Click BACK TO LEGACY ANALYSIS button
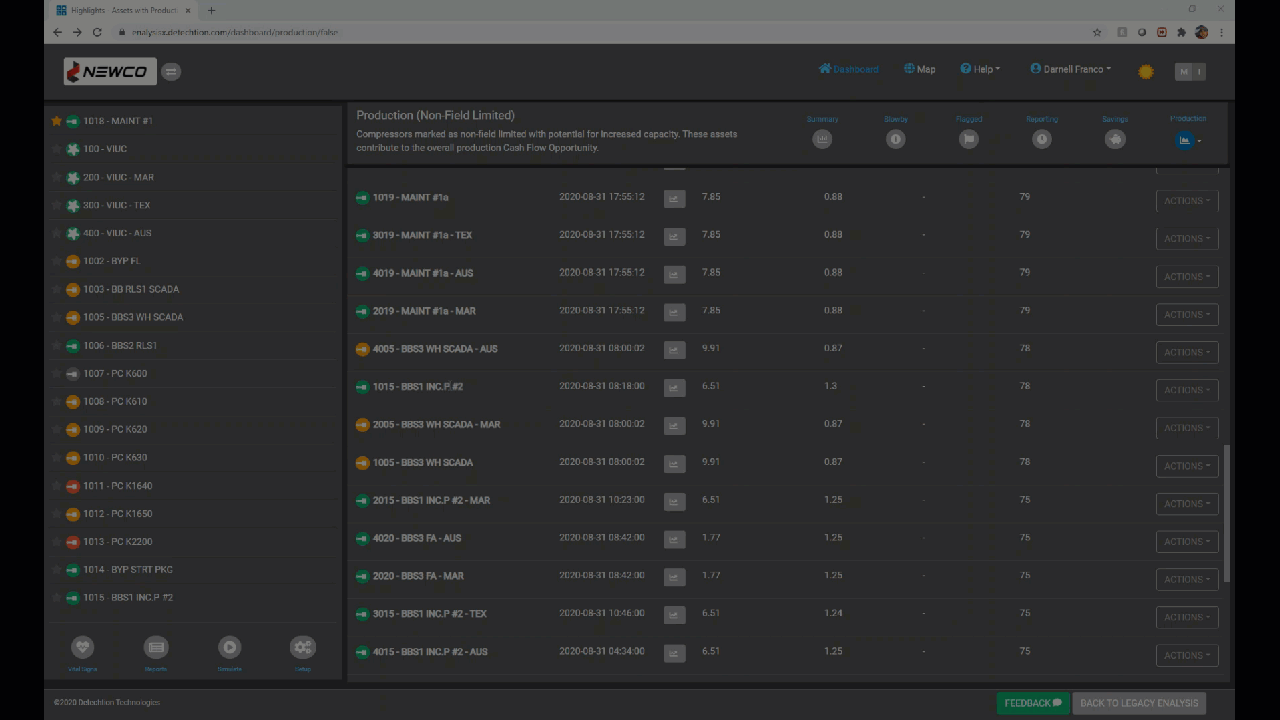The width and height of the screenshot is (1280, 720). point(1139,703)
